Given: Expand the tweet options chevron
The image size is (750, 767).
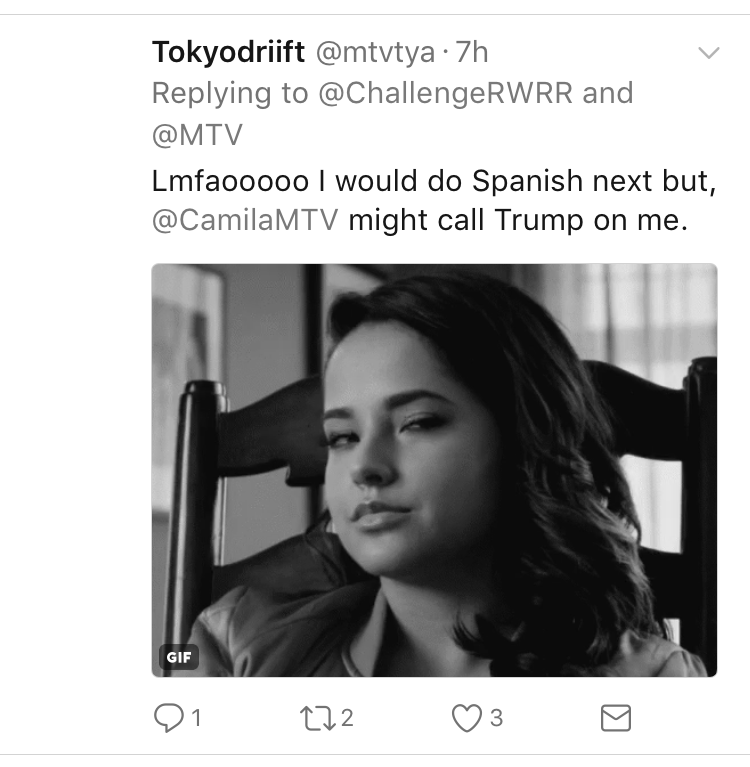Looking at the screenshot, I should 708,52.
